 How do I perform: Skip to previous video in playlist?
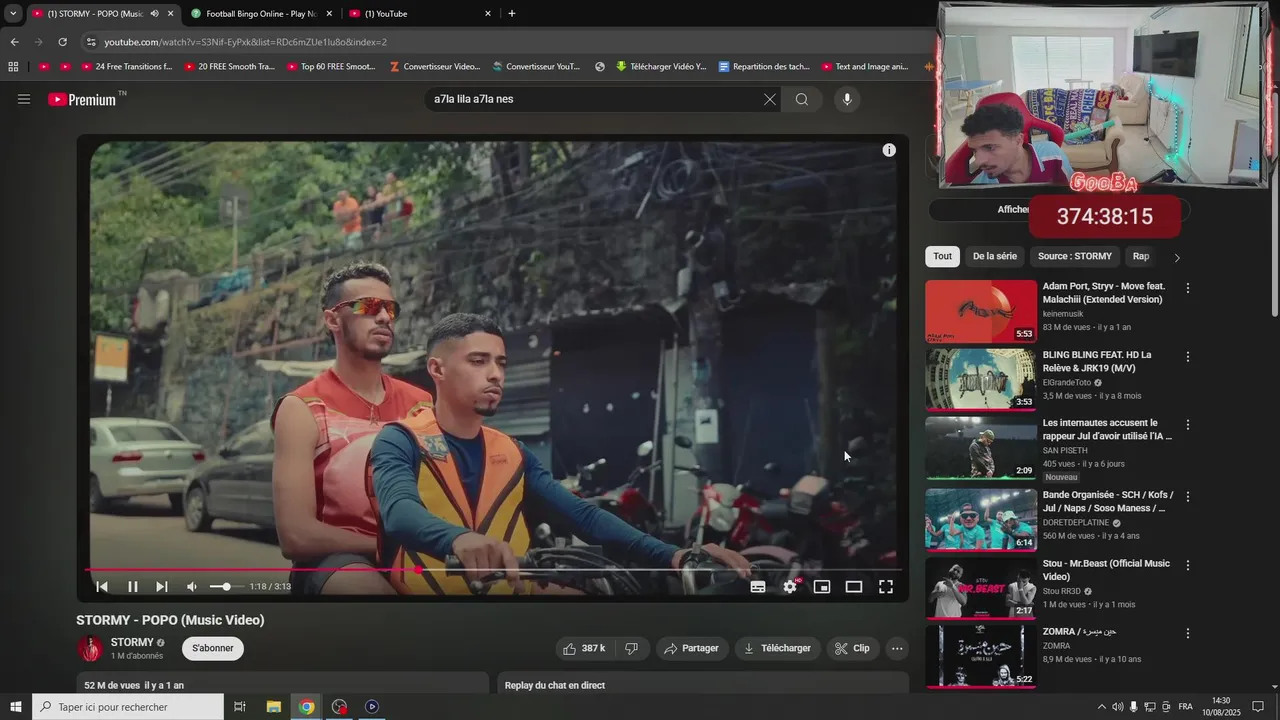pos(102,587)
